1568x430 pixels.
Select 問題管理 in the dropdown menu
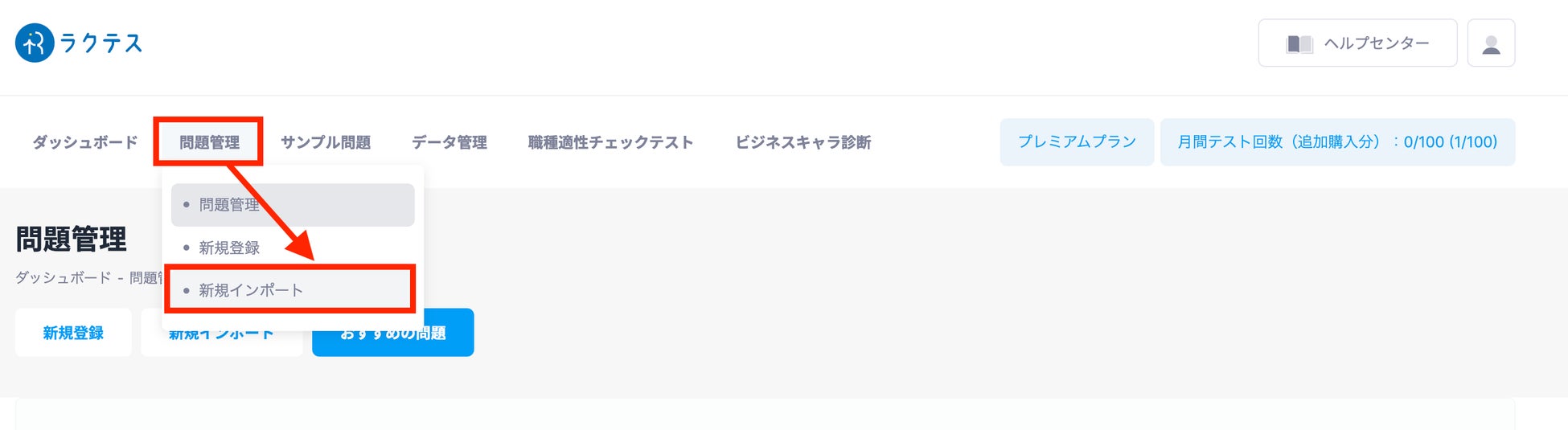(x=293, y=205)
